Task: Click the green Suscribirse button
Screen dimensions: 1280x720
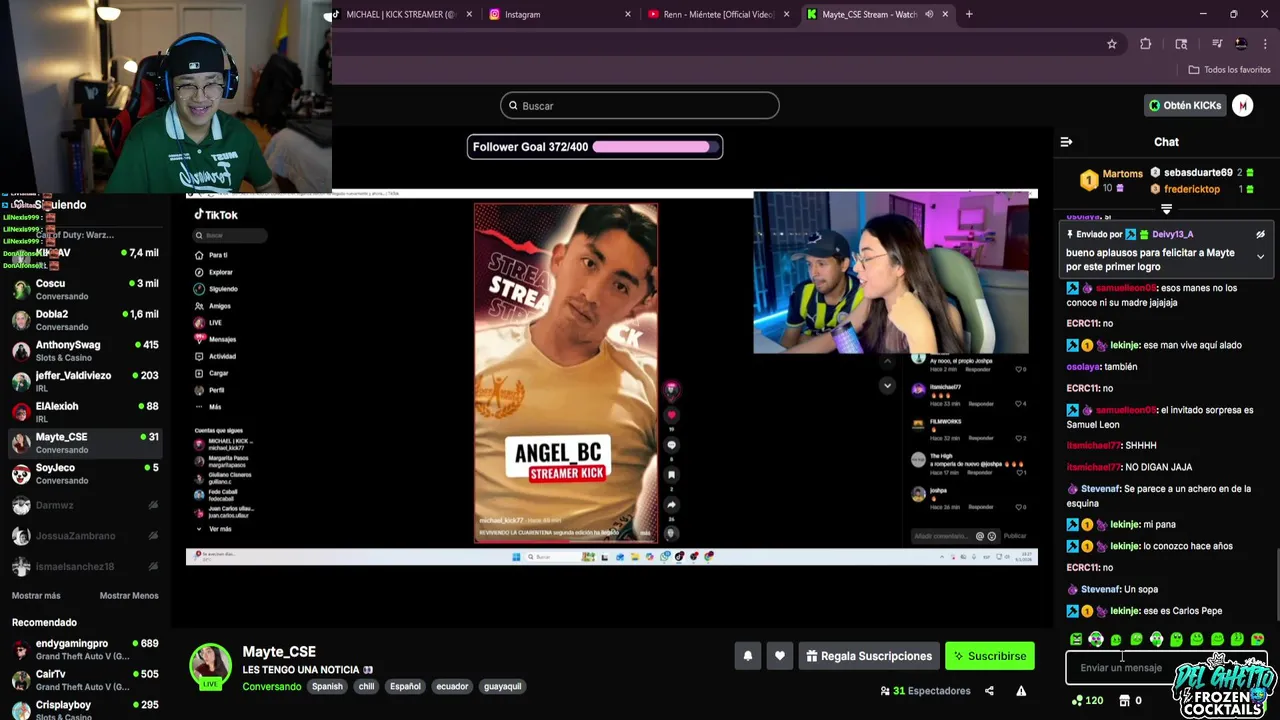Action: 989,656
